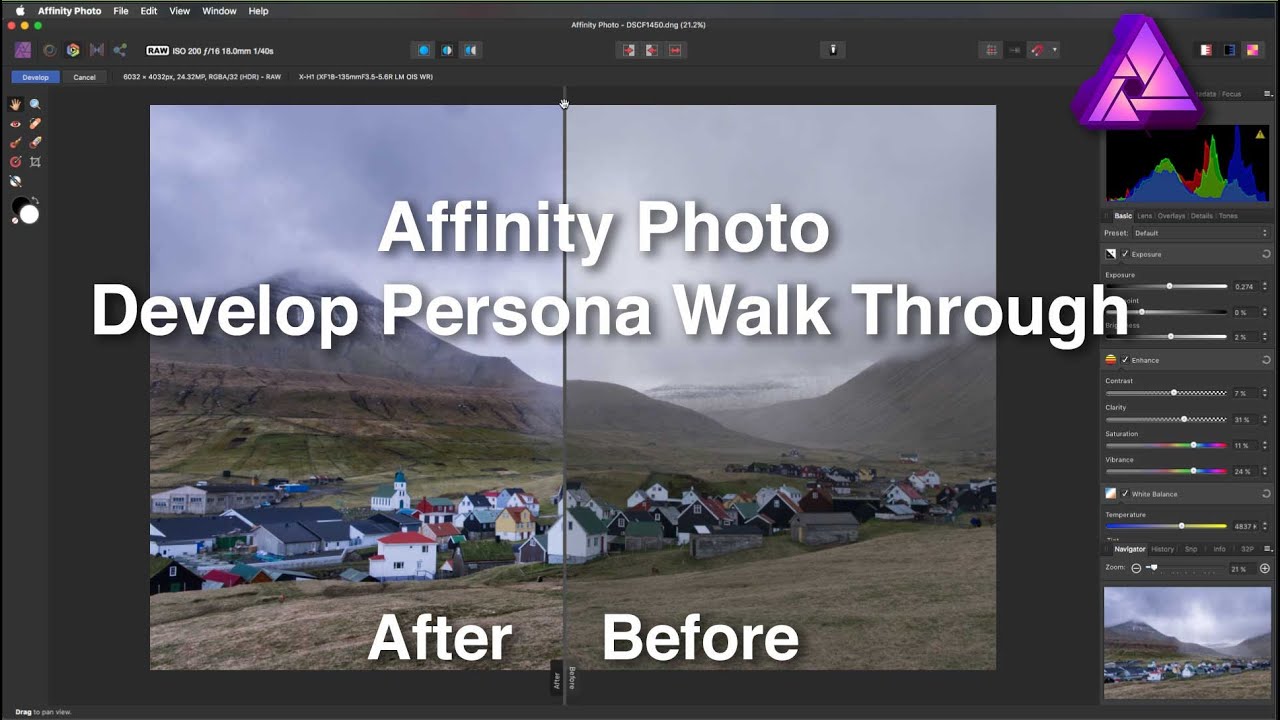Reset the White Balance section
This screenshot has width=1280, height=720.
click(x=1266, y=494)
